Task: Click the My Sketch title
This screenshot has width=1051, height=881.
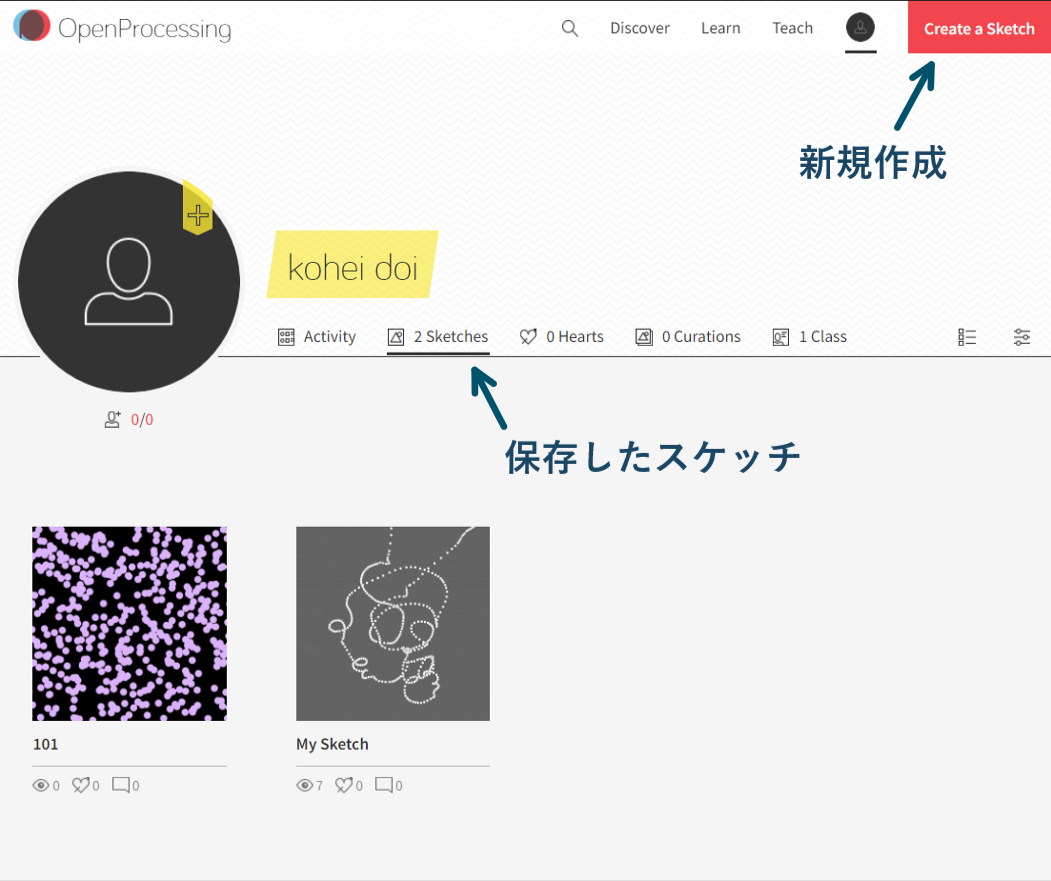Action: (332, 744)
